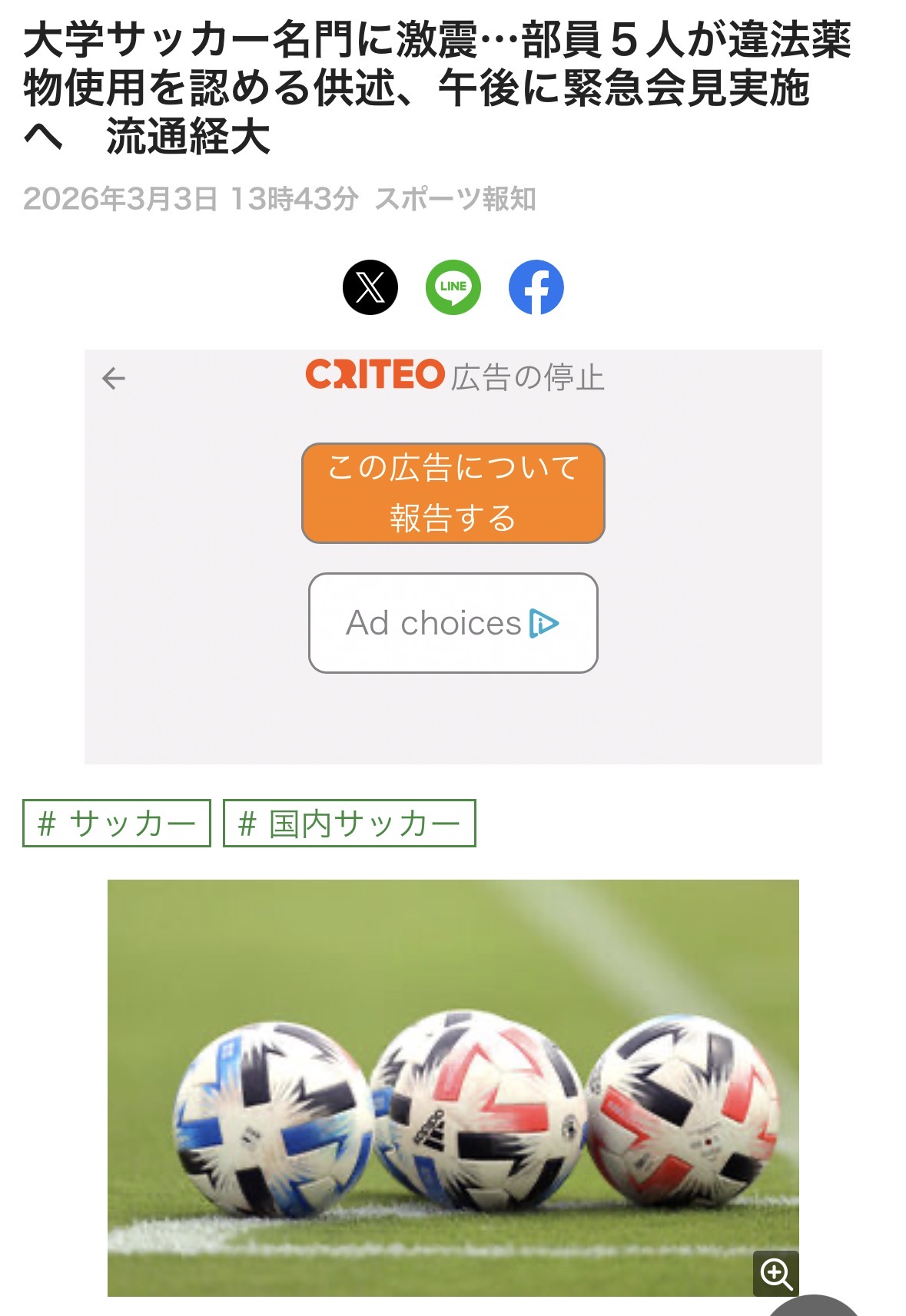Click the Criteo logo
The height and width of the screenshot is (1316, 906).
tap(375, 375)
